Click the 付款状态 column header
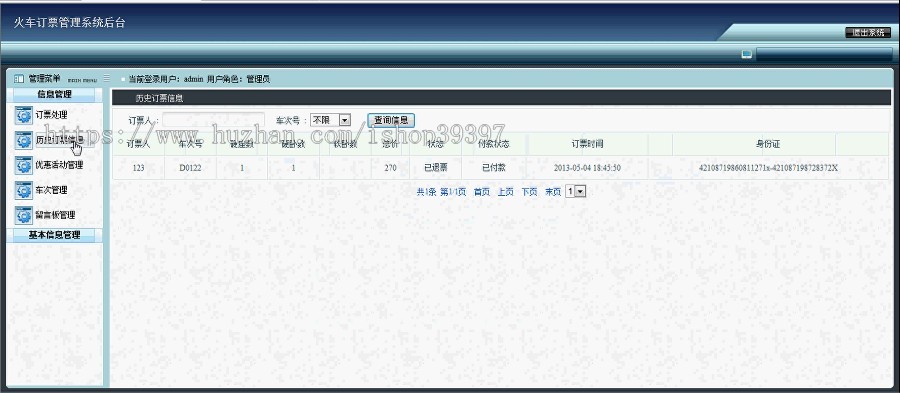Screen dimensions: 900x393 click(494, 144)
